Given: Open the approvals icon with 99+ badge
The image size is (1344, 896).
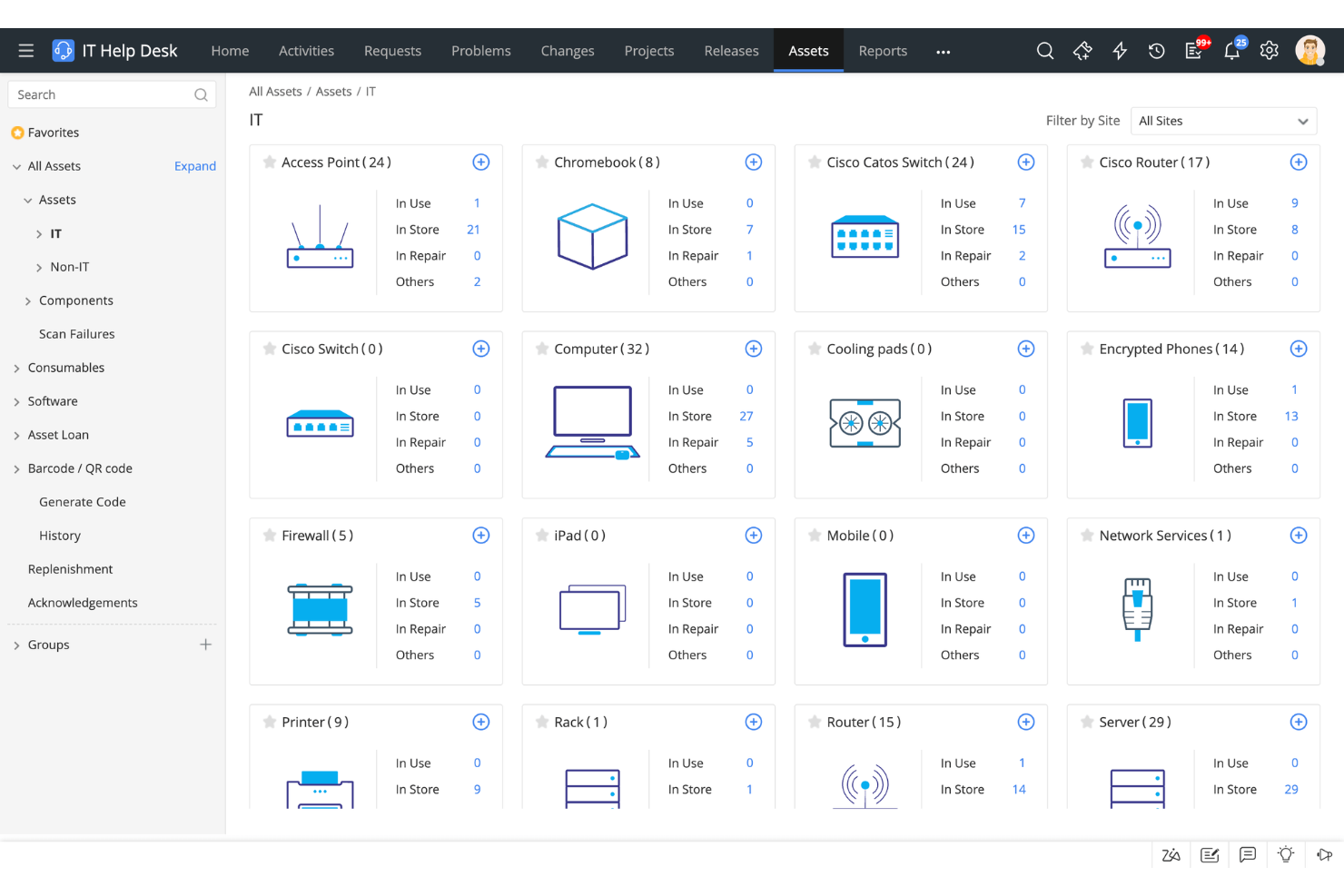Looking at the screenshot, I should 1194,51.
